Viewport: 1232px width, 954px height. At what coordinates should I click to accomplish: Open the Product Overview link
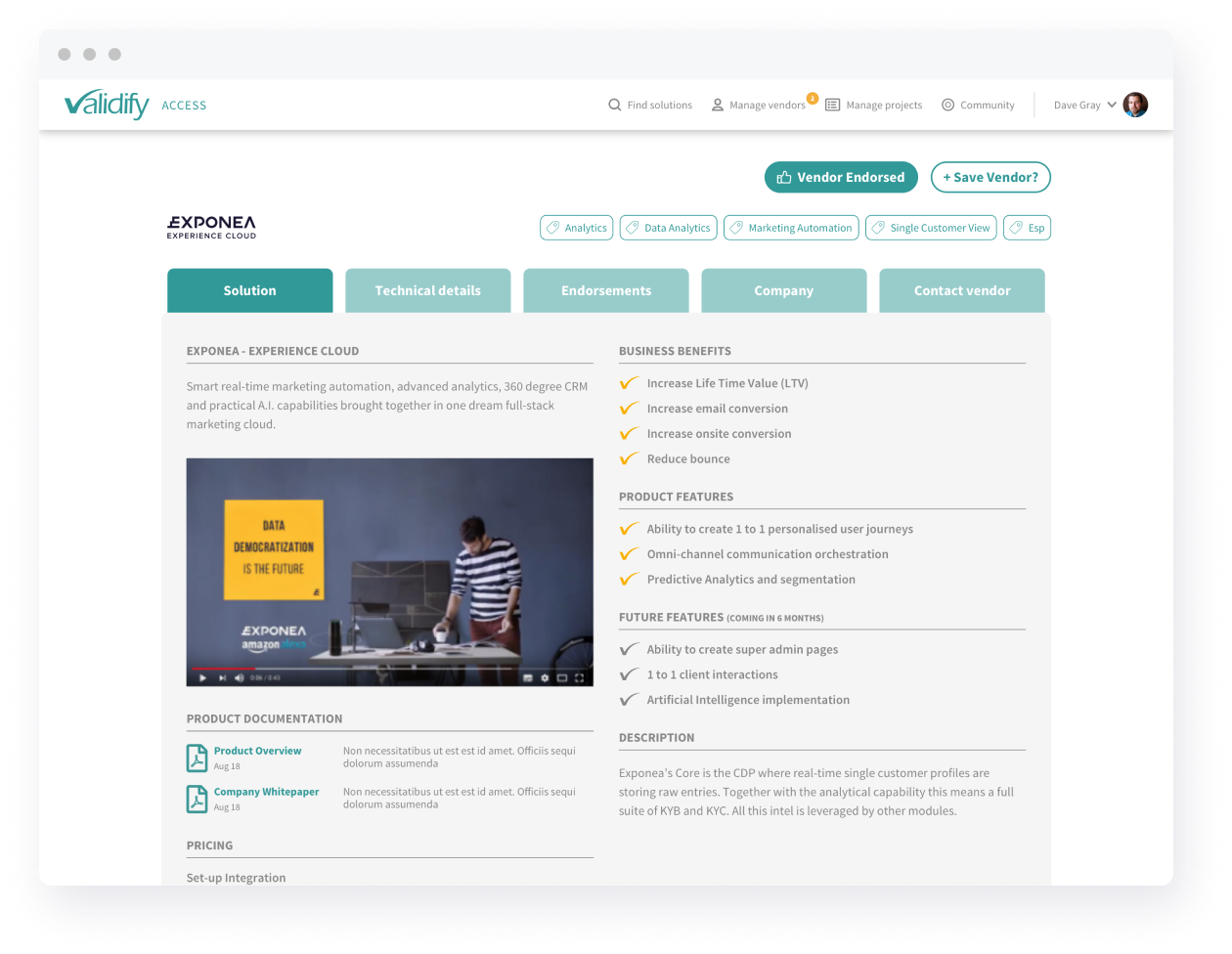[258, 751]
